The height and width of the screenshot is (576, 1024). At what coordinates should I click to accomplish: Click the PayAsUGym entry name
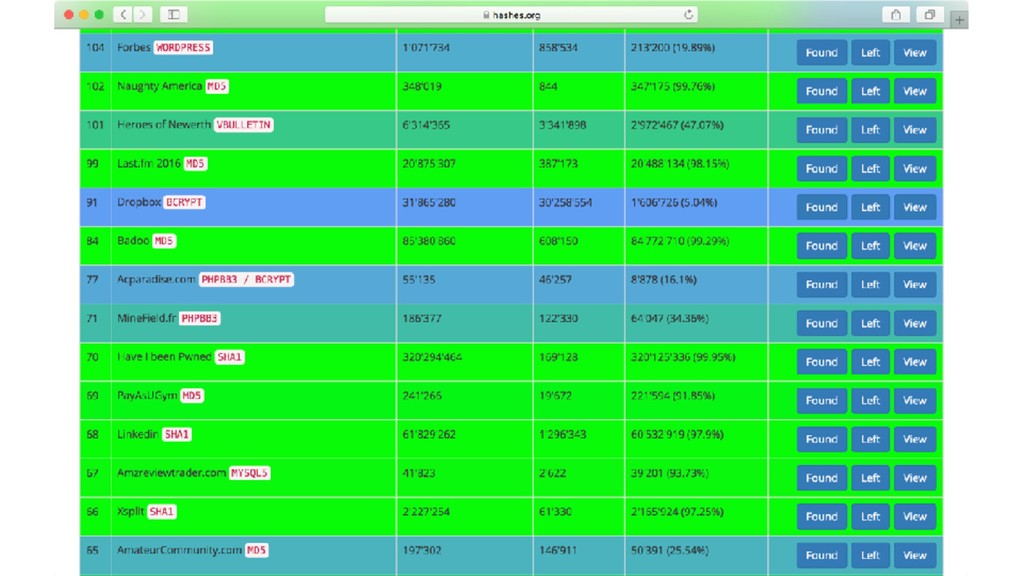[148, 396]
